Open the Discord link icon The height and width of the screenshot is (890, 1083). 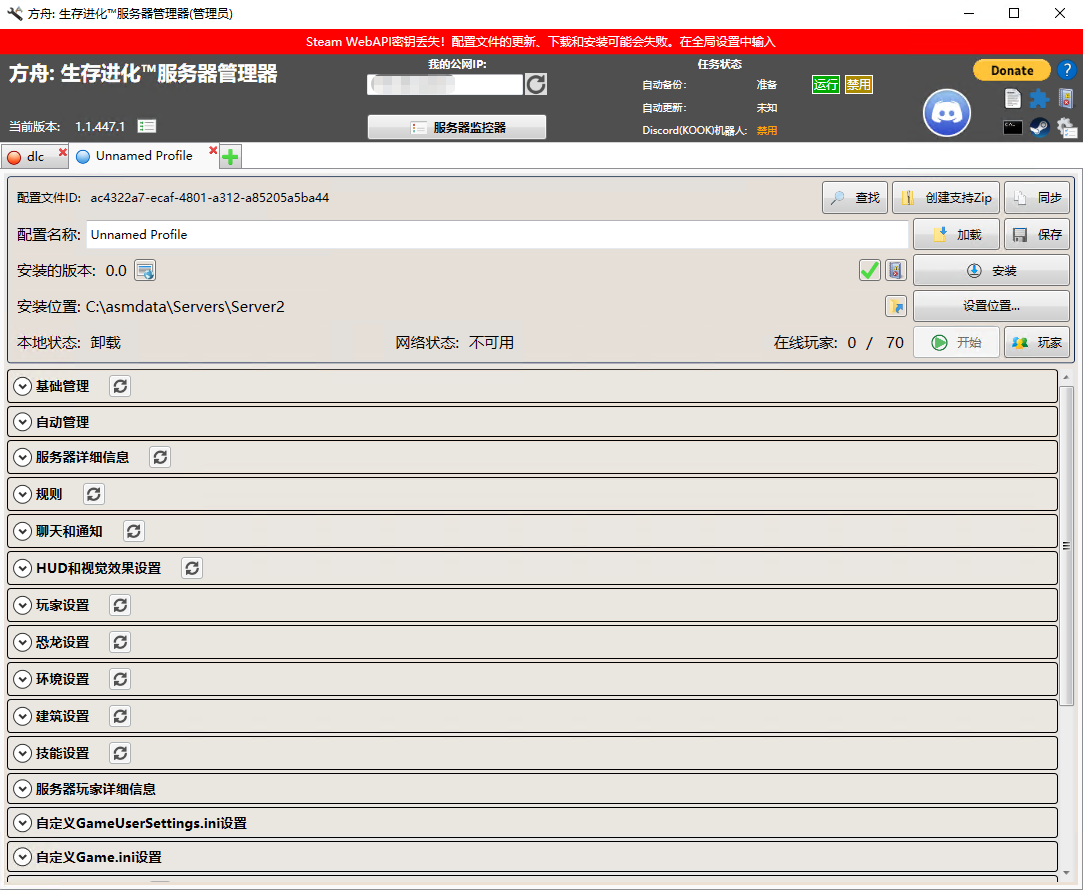pyautogui.click(x=946, y=113)
